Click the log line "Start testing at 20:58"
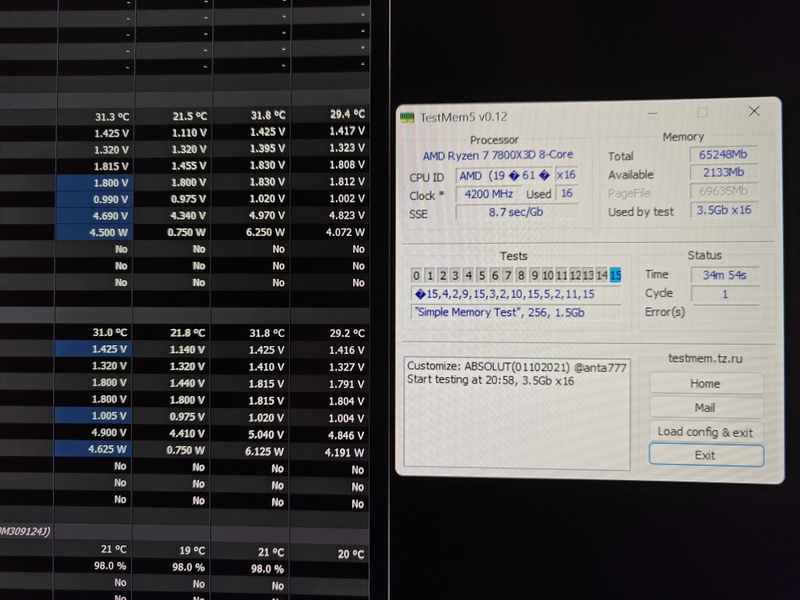 point(490,381)
